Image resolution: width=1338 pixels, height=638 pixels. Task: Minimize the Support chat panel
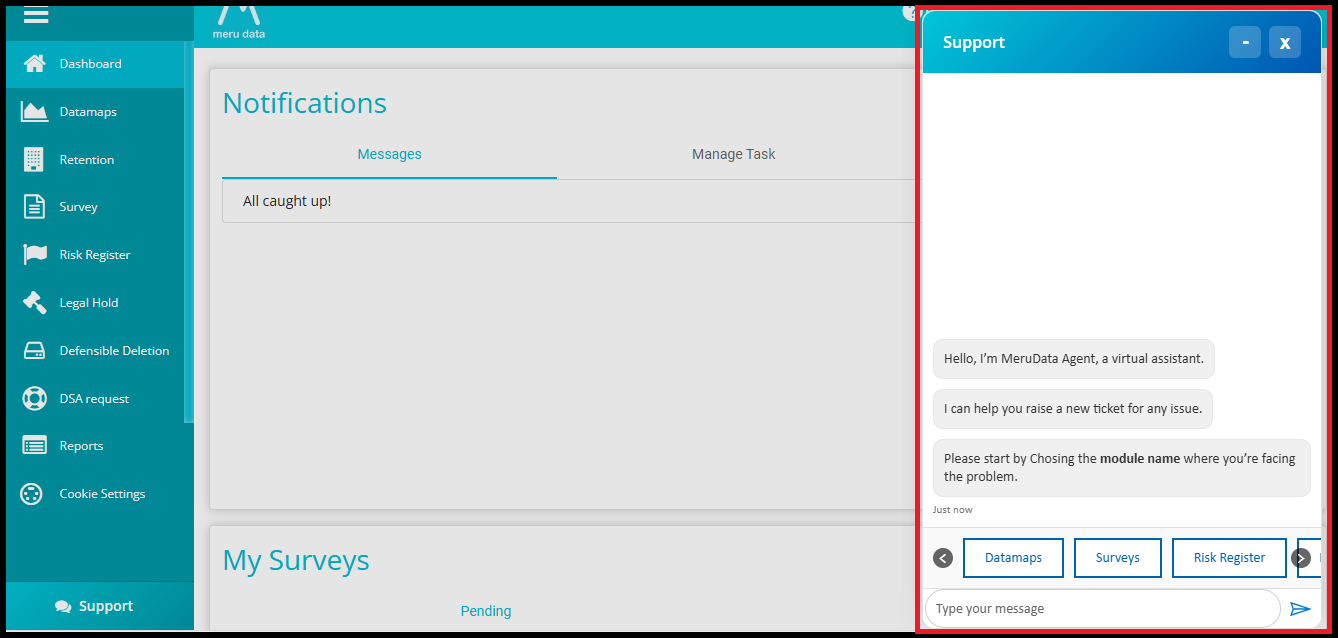(x=1245, y=42)
